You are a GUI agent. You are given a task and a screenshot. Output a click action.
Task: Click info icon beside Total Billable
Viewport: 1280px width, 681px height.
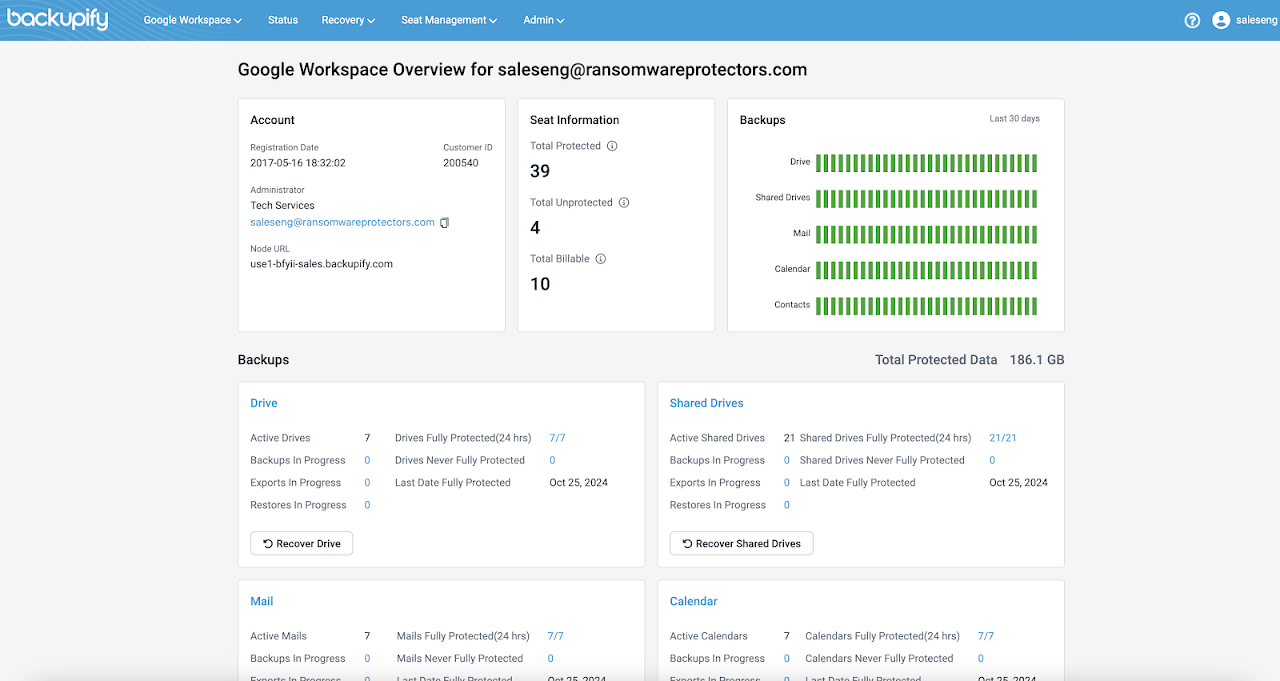click(601, 258)
